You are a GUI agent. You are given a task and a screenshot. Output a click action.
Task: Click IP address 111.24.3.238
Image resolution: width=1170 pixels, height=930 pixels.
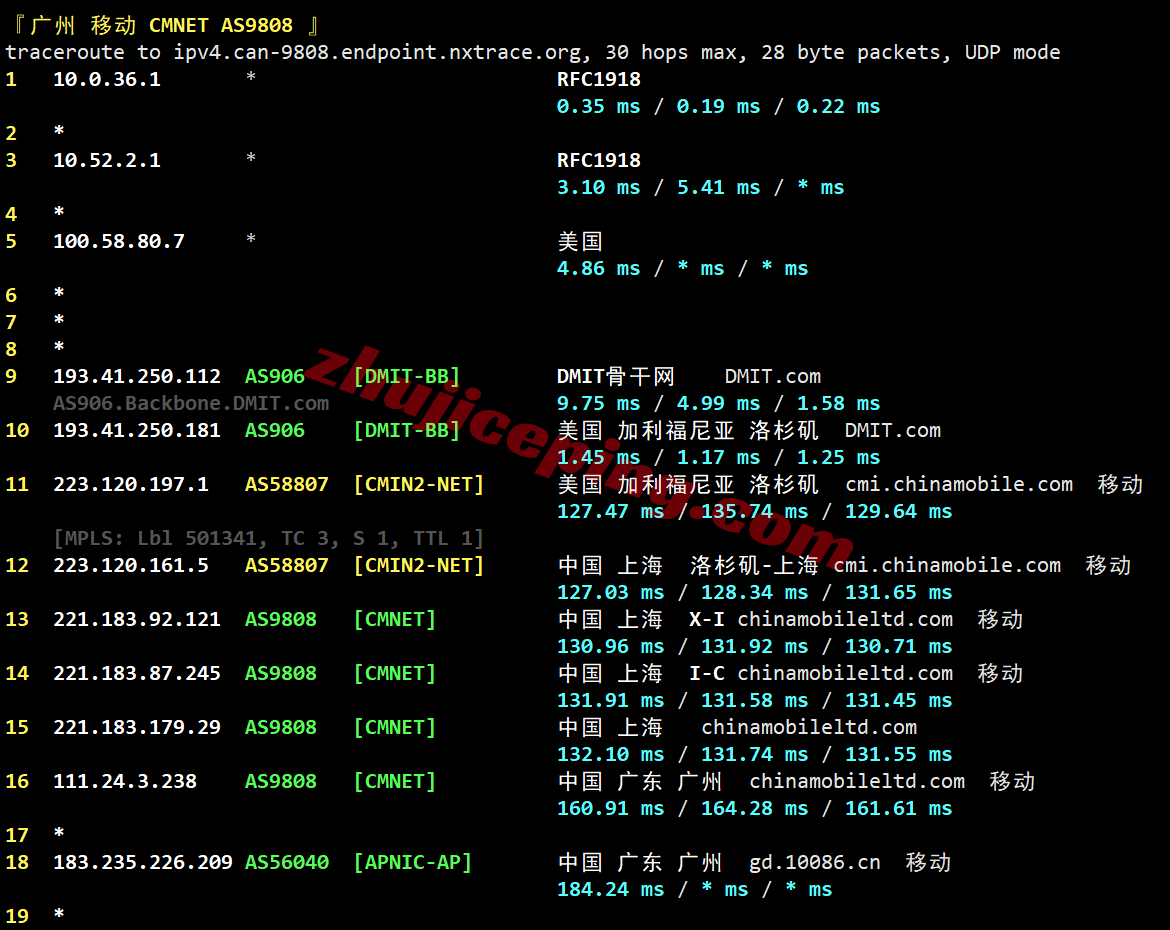pyautogui.click(x=125, y=781)
